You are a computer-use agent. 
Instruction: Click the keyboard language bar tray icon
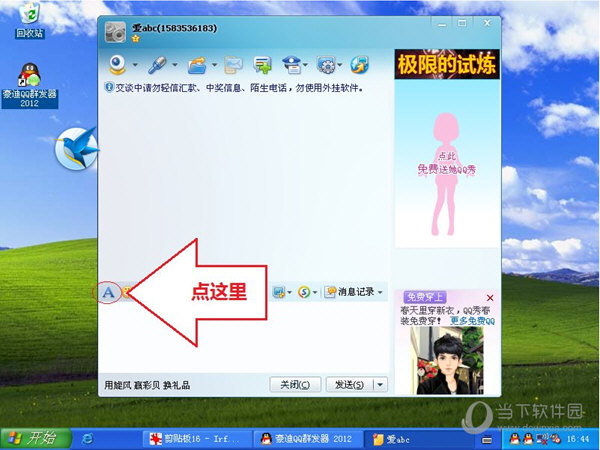pyautogui.click(x=487, y=440)
